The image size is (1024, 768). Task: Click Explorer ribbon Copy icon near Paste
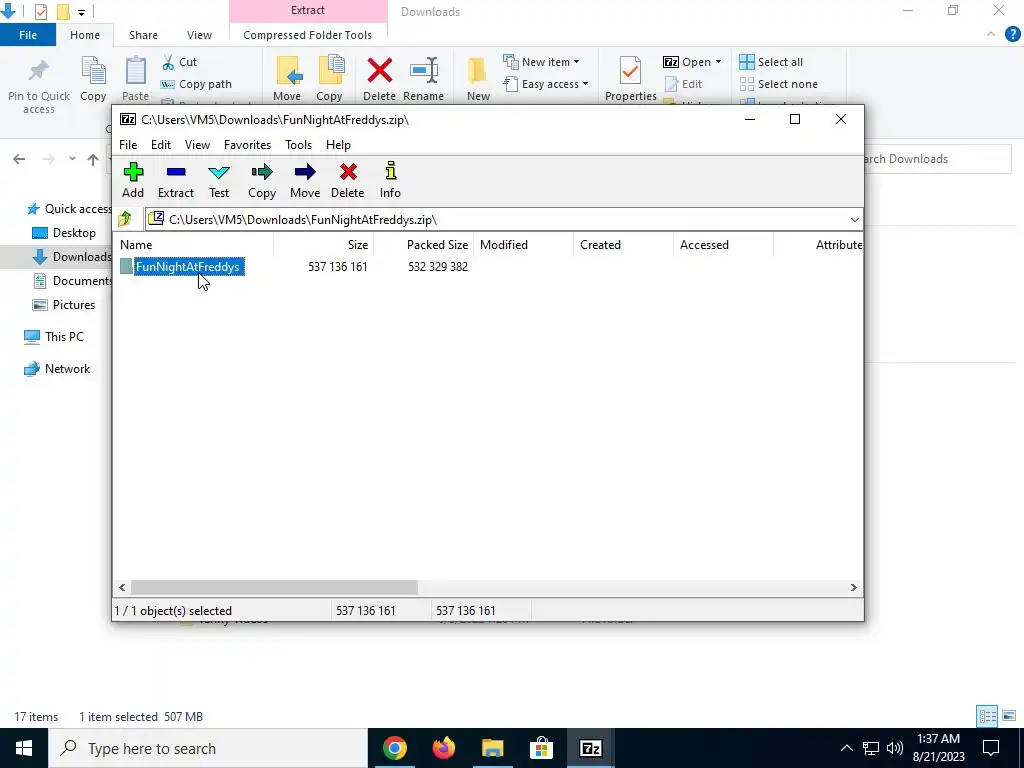[x=93, y=80]
